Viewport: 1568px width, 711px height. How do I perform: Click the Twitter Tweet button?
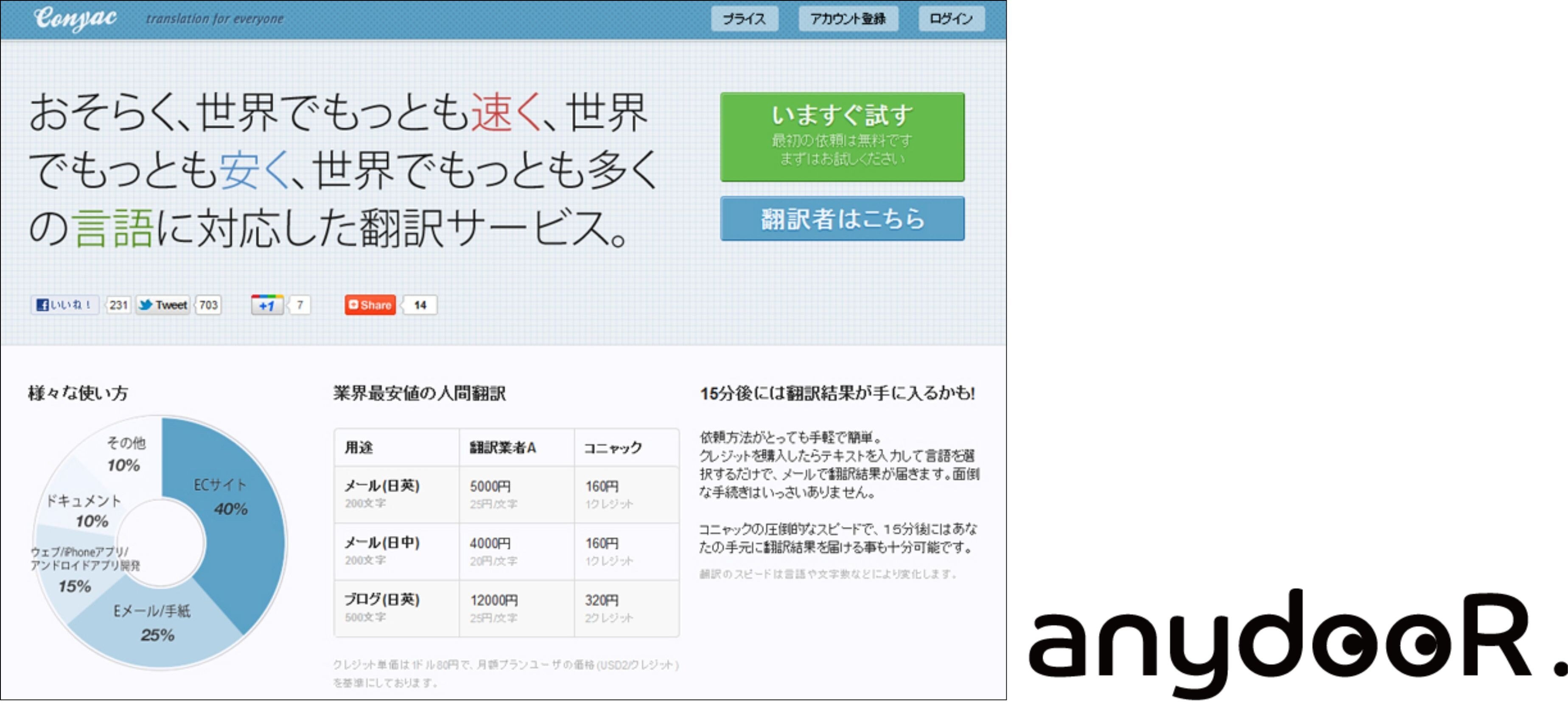pyautogui.click(x=163, y=305)
